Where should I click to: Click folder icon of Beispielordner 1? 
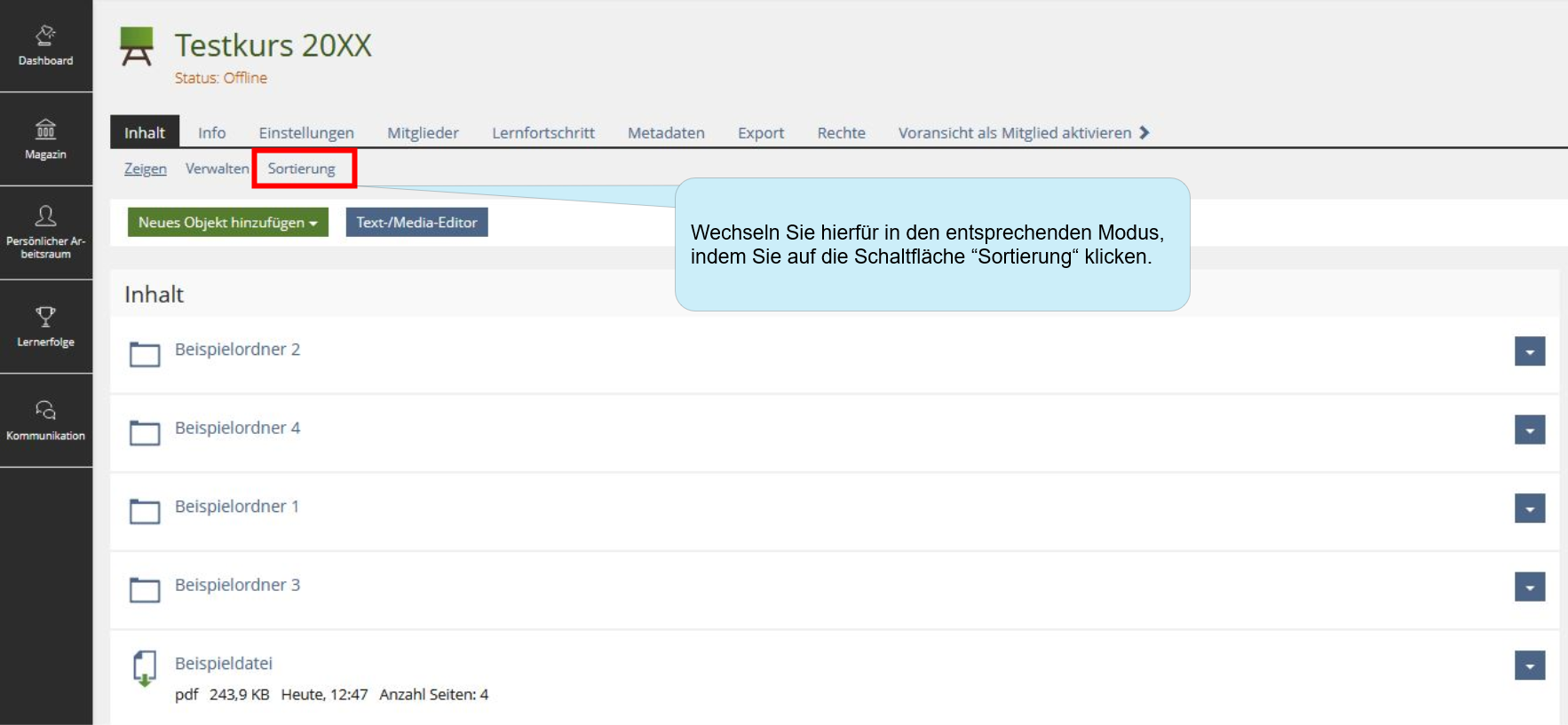point(145,510)
